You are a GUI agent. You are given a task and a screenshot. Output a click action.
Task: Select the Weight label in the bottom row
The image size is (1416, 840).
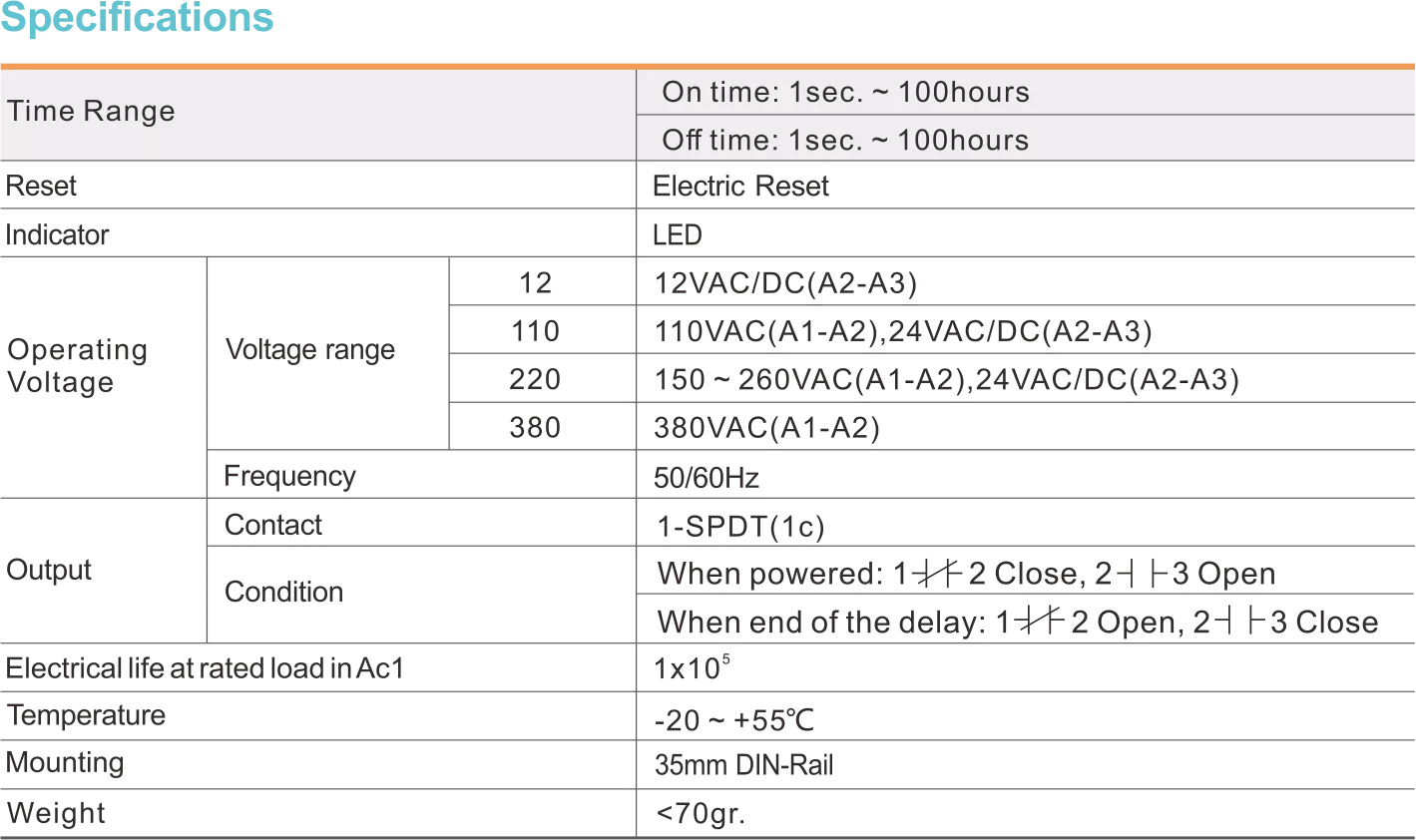(x=56, y=814)
